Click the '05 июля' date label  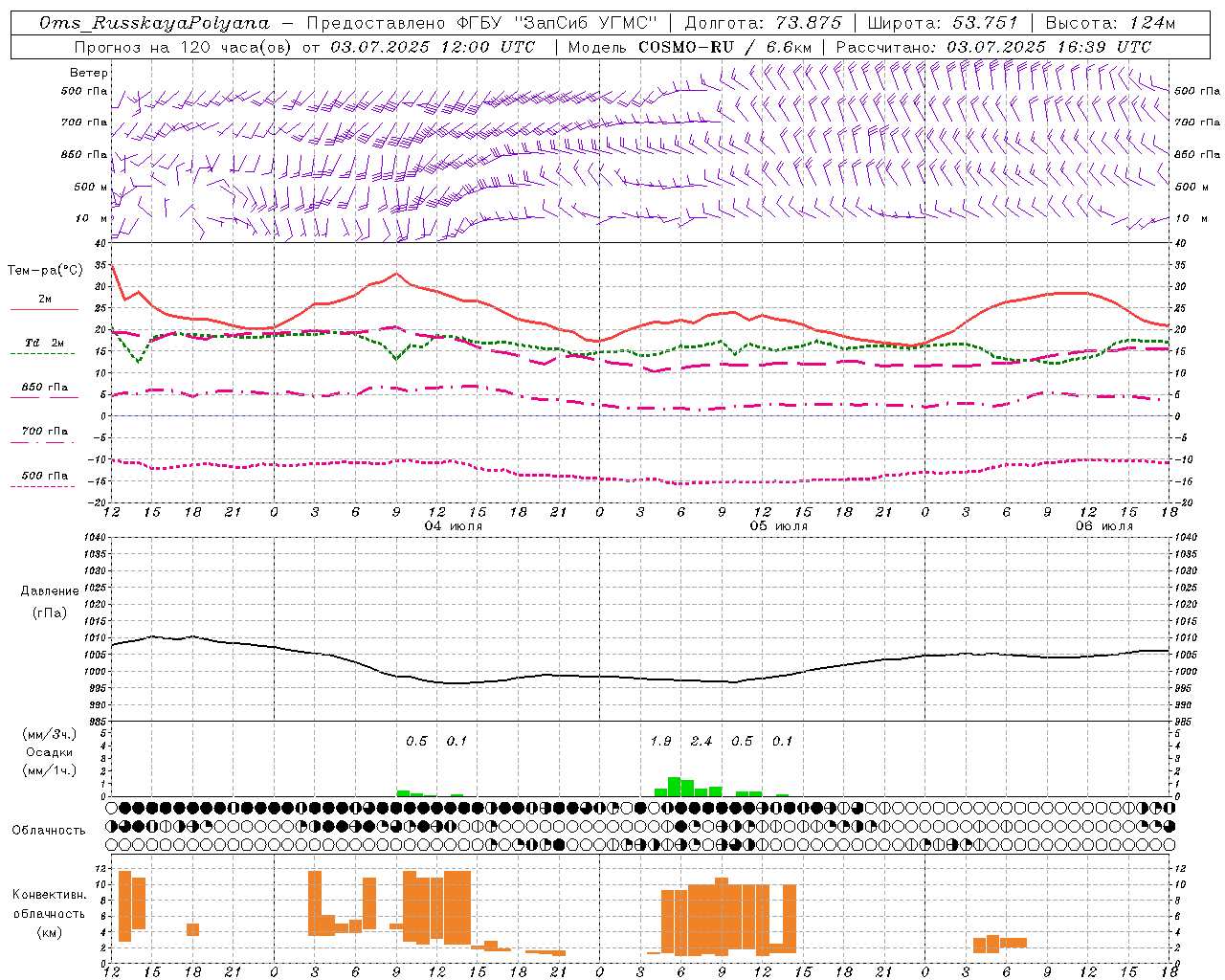[779, 526]
